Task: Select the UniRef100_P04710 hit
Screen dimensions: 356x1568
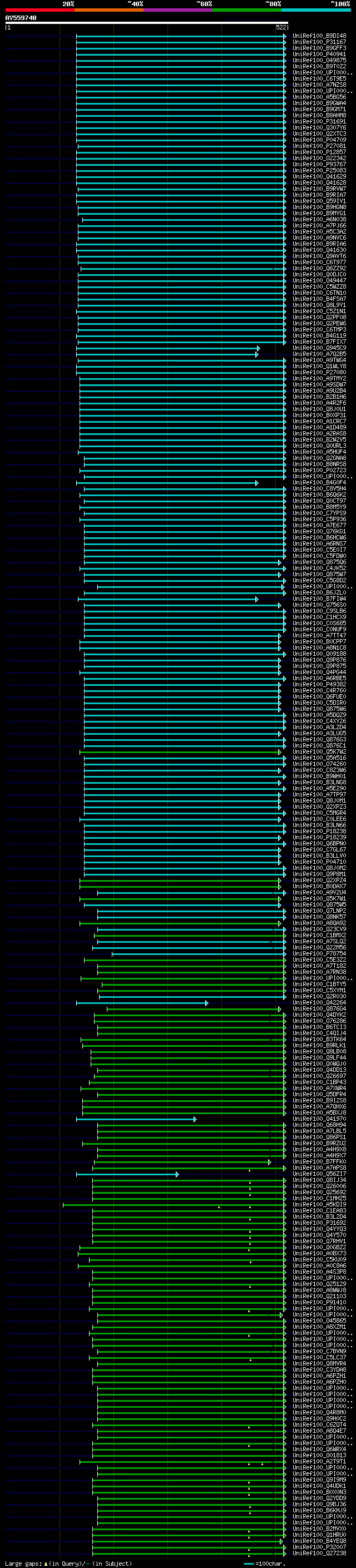Action: (319, 862)
